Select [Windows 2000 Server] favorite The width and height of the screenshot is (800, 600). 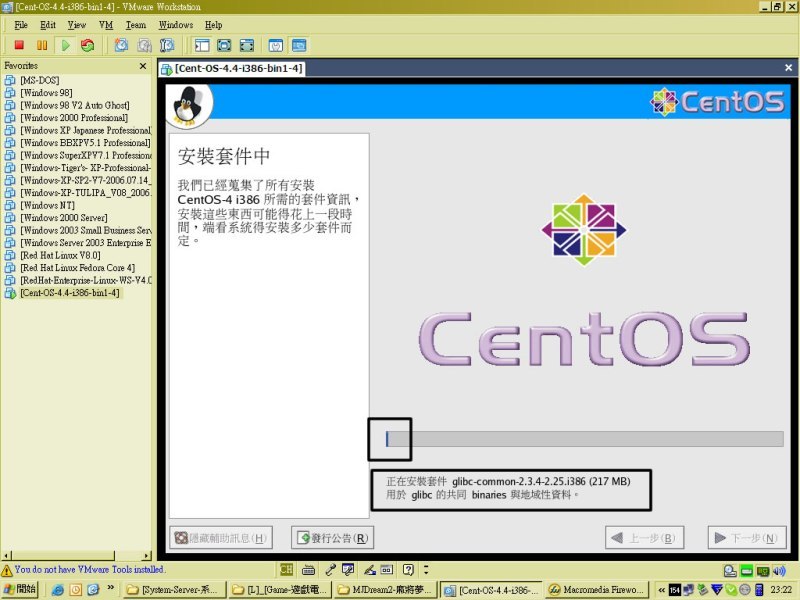pos(63,218)
